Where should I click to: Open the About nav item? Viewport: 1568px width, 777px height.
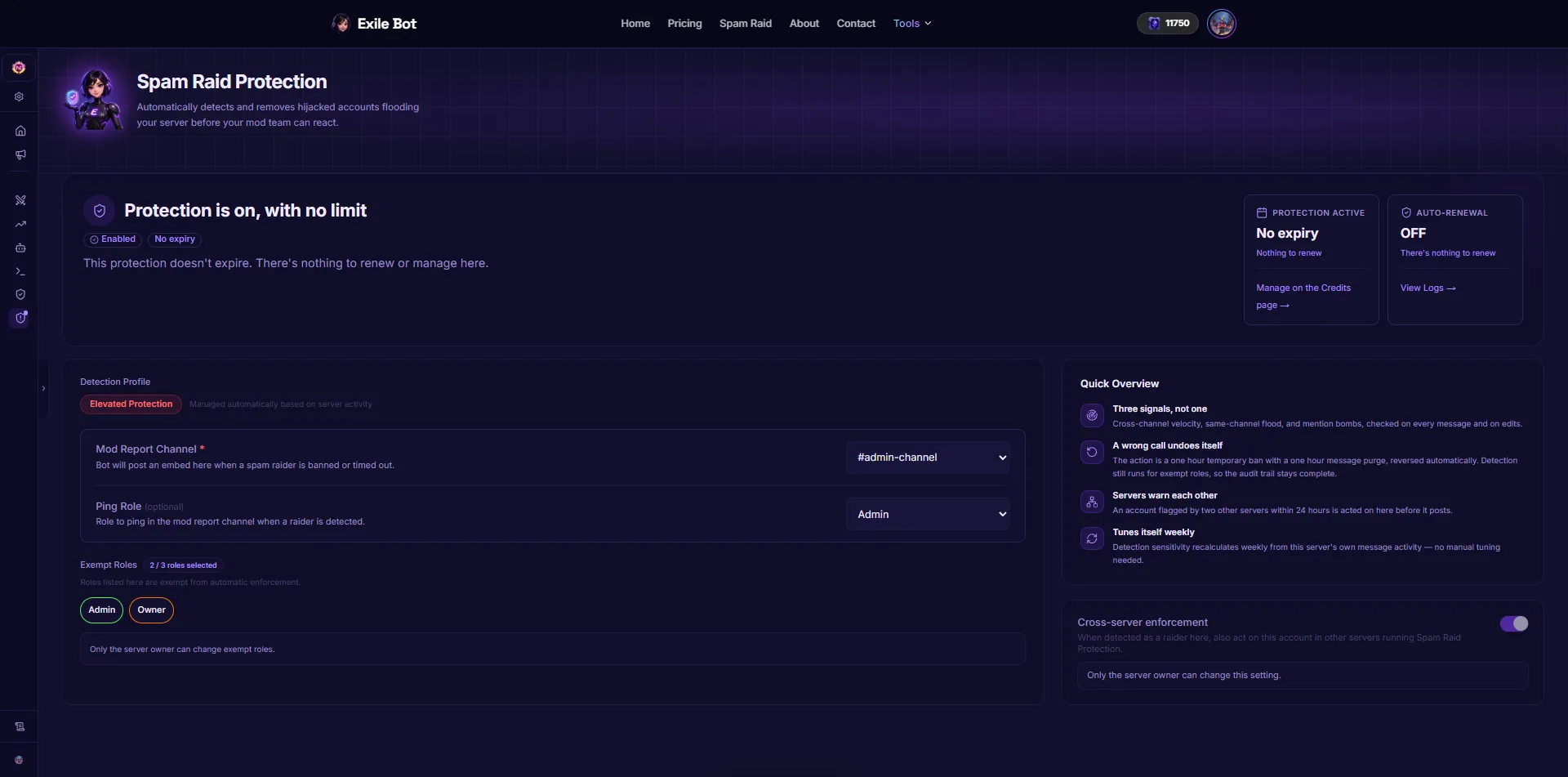[804, 24]
